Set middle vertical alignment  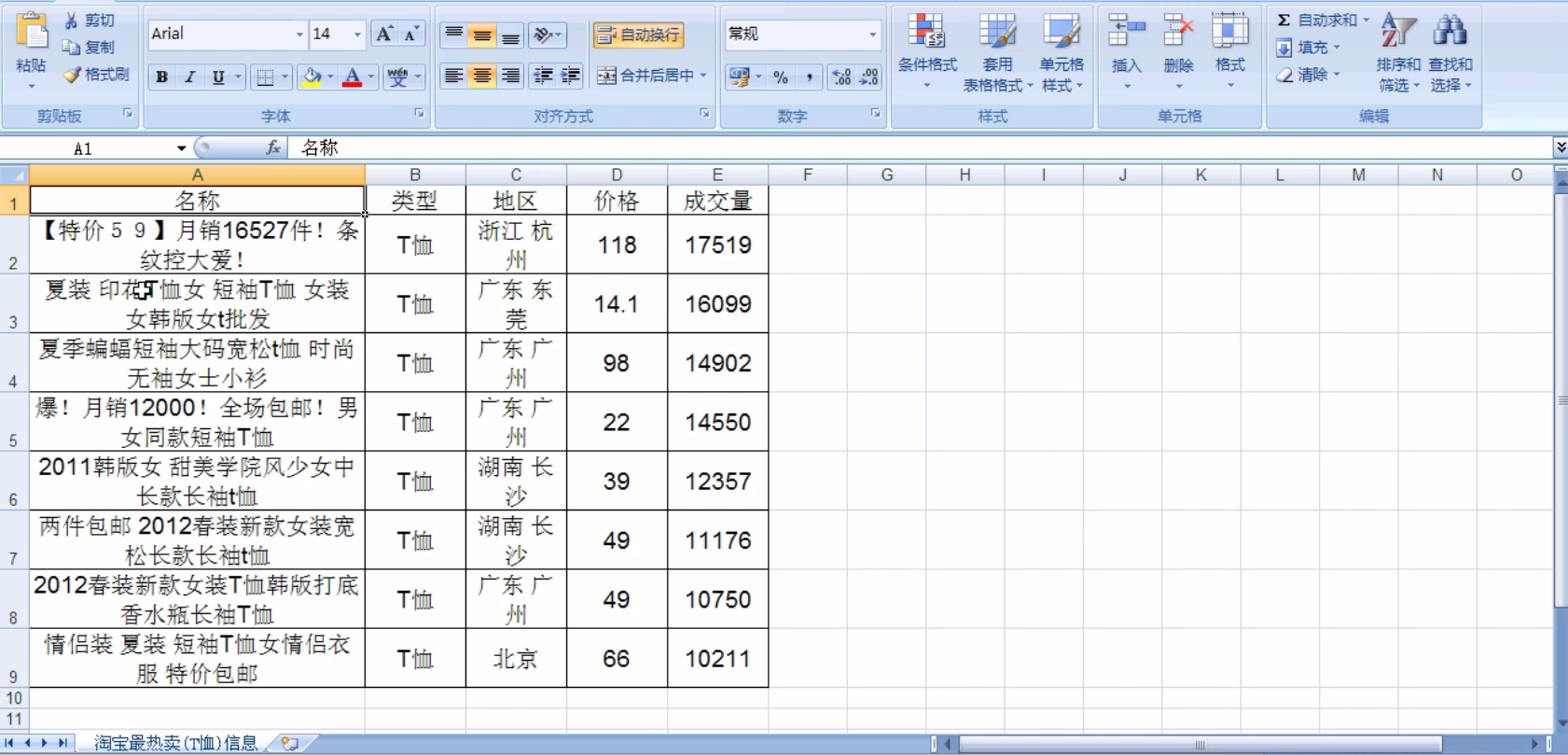pyautogui.click(x=481, y=35)
